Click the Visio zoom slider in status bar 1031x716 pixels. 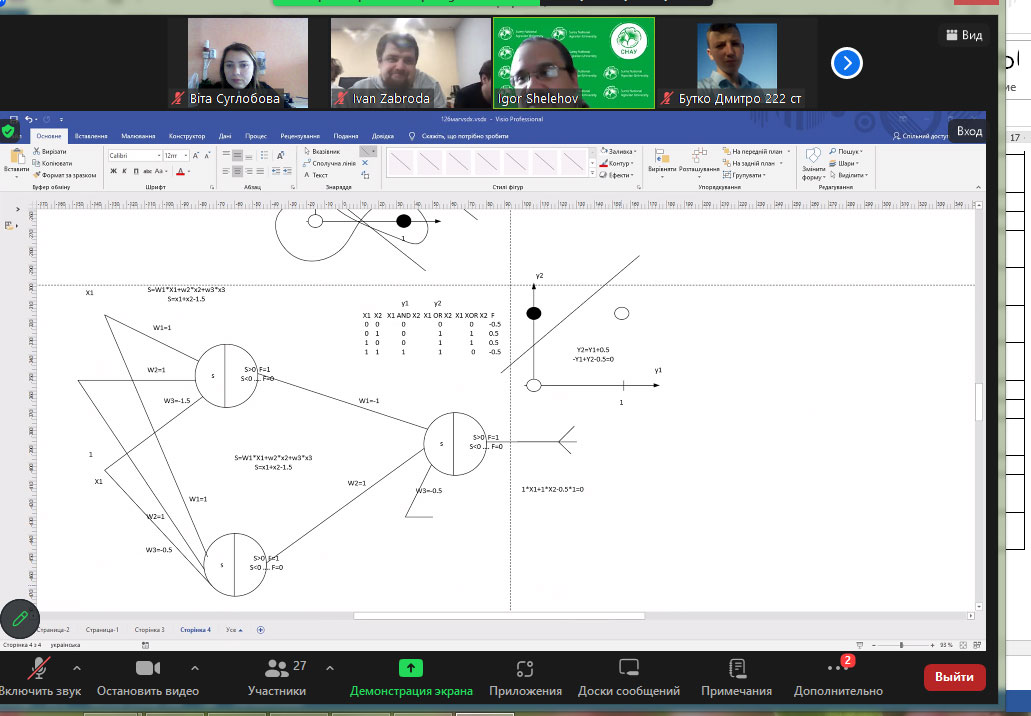[x=901, y=645]
